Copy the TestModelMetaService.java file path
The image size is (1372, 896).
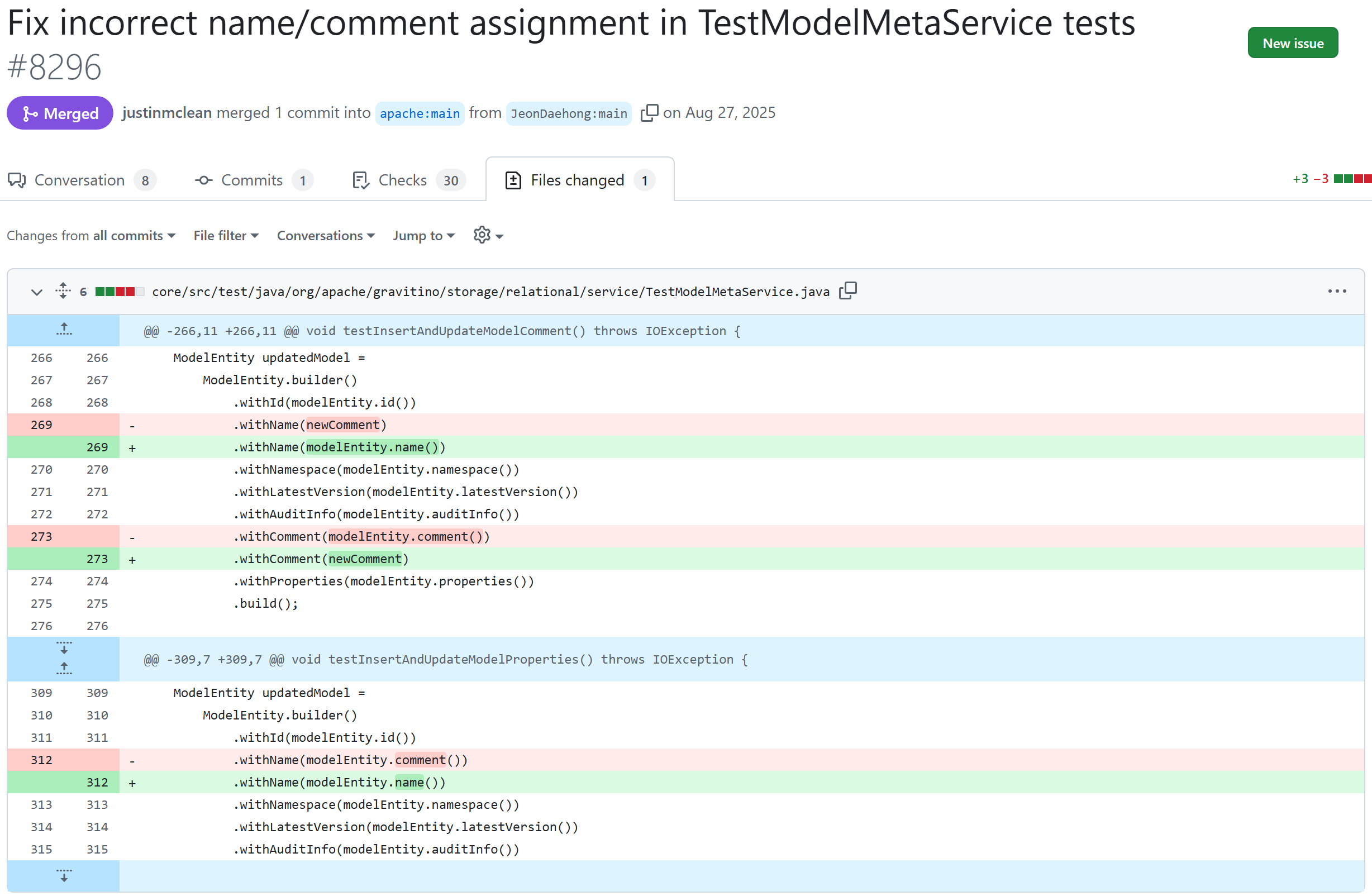pyautogui.click(x=847, y=291)
